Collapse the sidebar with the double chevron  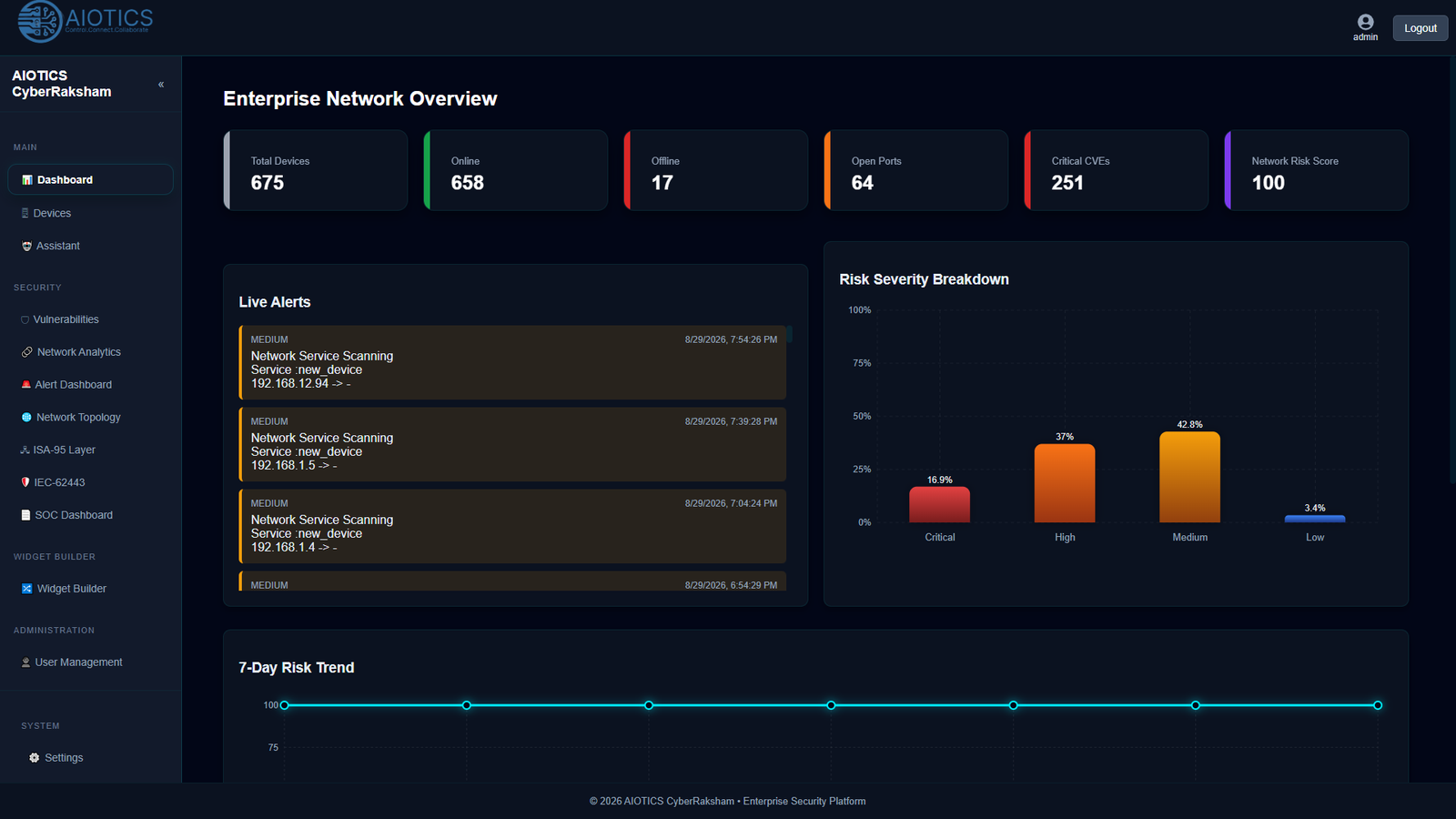[161, 85]
